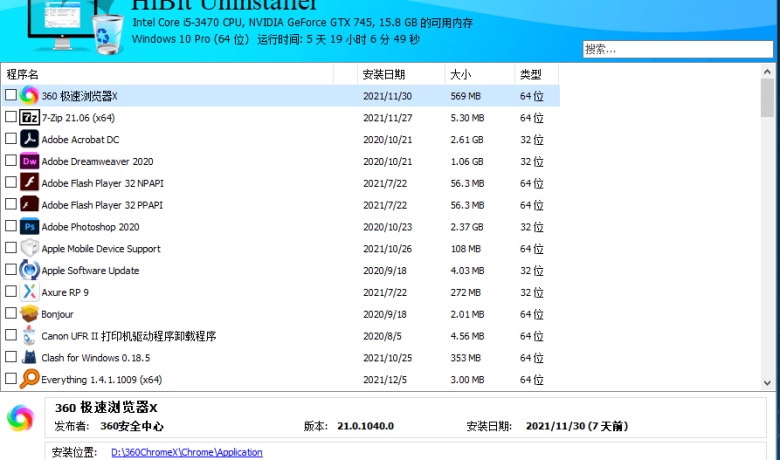Click the Adobe Flash Player 32 NPAPI icon

point(29,183)
